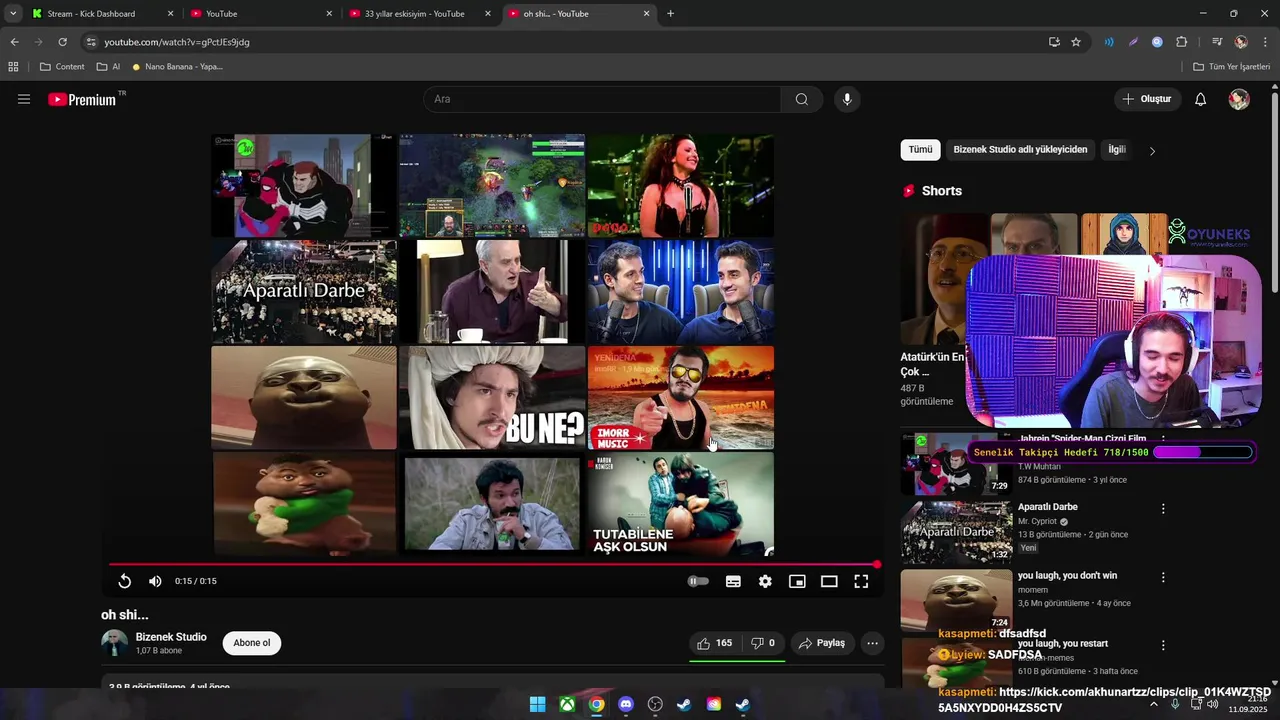The height and width of the screenshot is (720, 1280).
Task: Share the video via Paylaş
Action: [821, 643]
